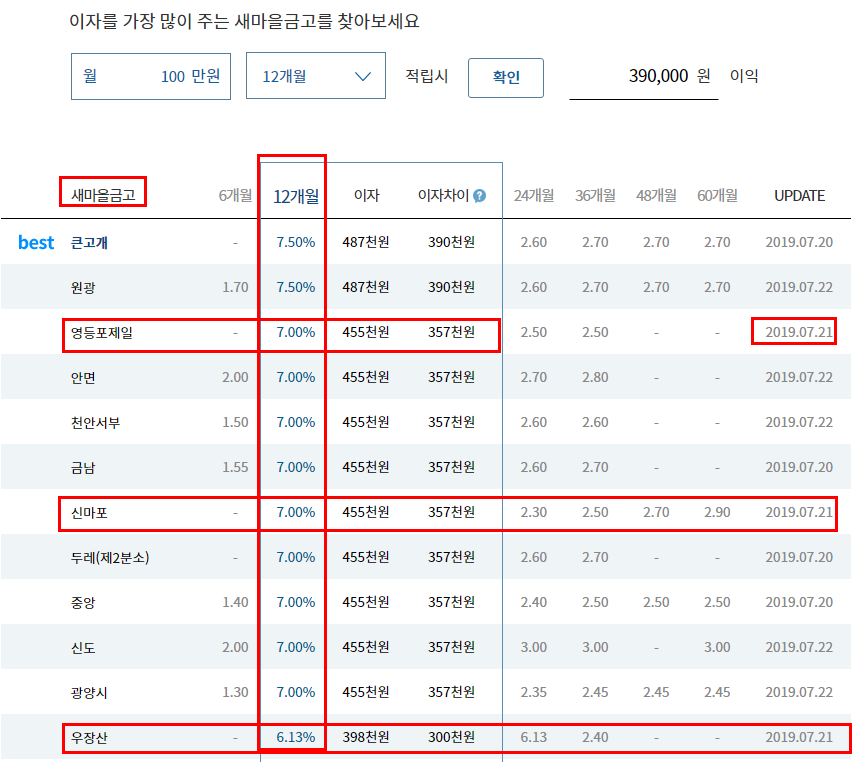The width and height of the screenshot is (864, 762).
Task: Click the 새마을금고 column header
Action: click(x=103, y=195)
